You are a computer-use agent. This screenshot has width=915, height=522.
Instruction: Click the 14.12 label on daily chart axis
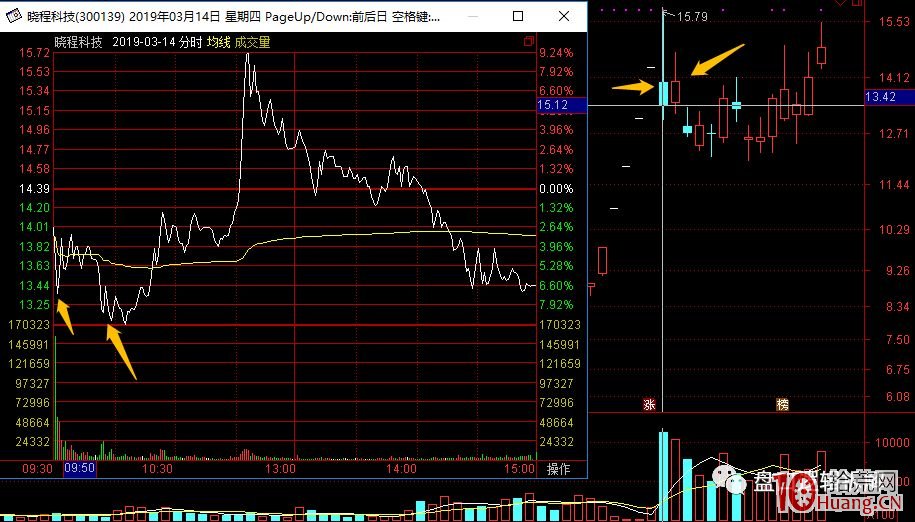pos(894,78)
